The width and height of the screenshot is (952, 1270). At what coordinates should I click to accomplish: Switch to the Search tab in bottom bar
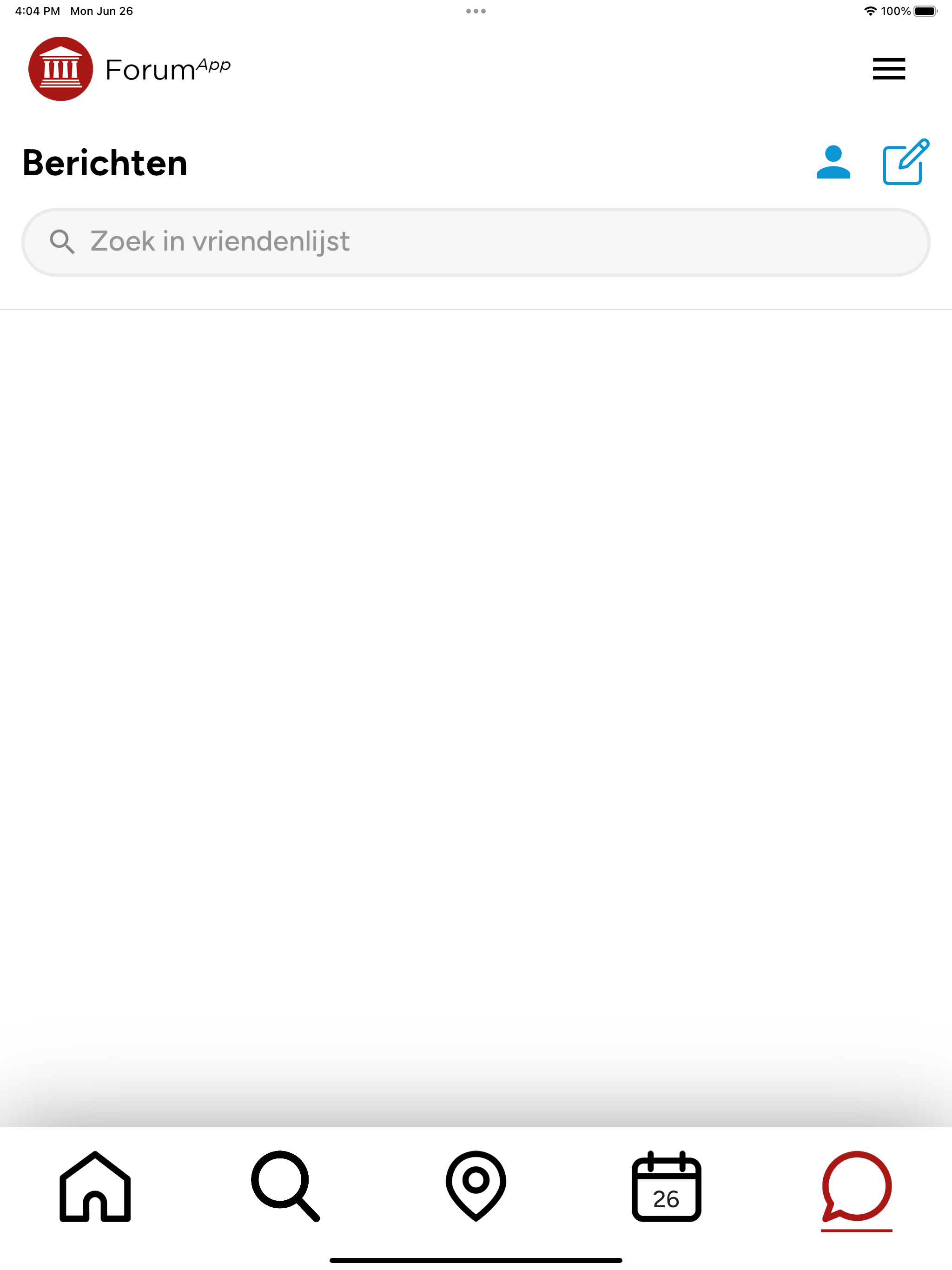(x=285, y=1185)
